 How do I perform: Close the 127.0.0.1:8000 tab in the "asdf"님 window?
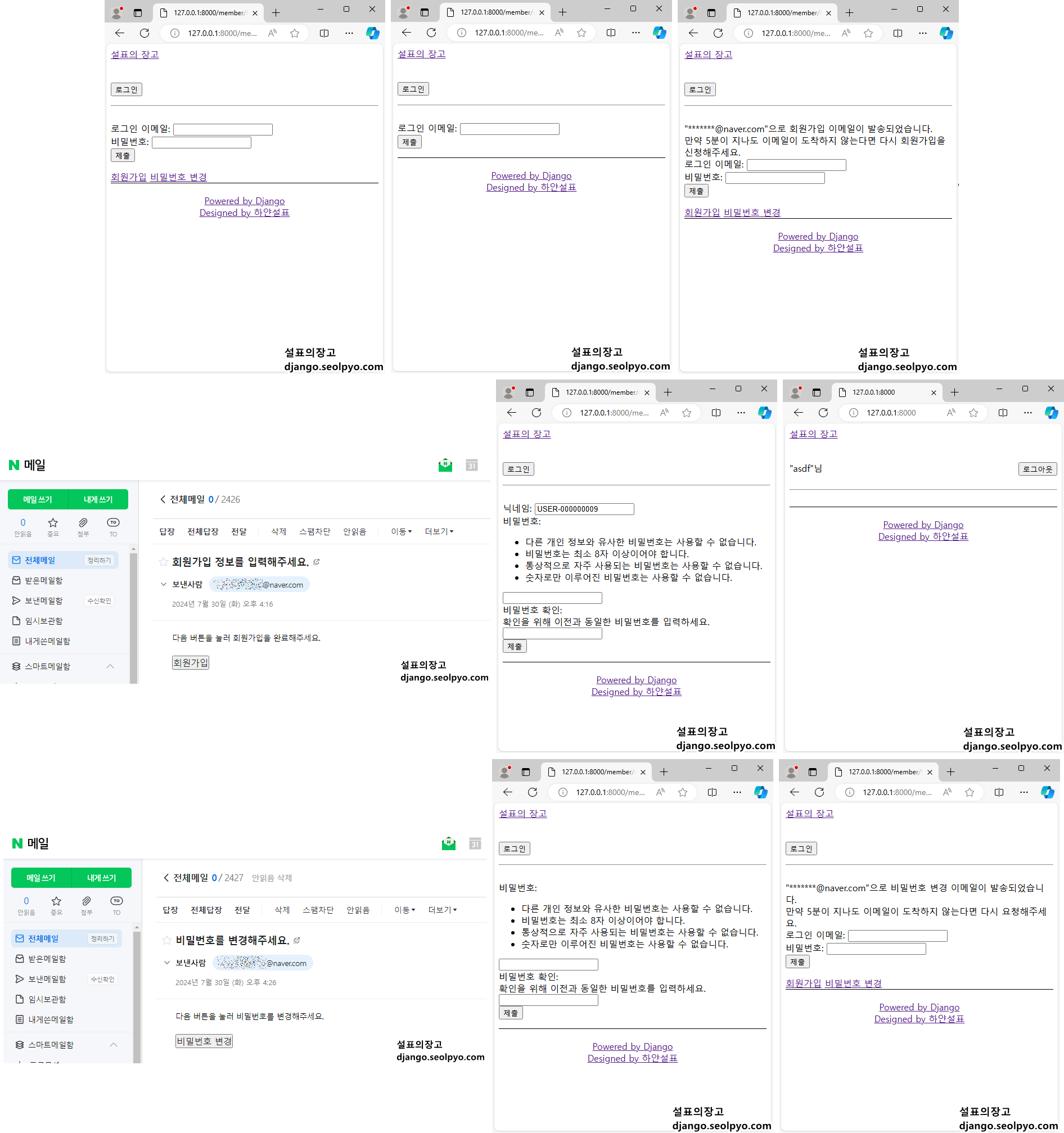click(x=934, y=392)
